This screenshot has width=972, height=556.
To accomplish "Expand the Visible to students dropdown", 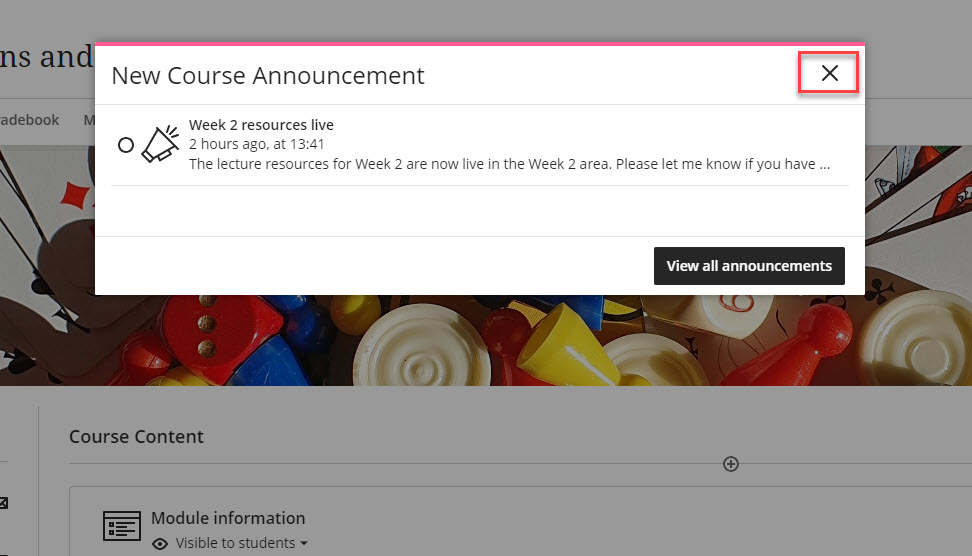I will 242,543.
